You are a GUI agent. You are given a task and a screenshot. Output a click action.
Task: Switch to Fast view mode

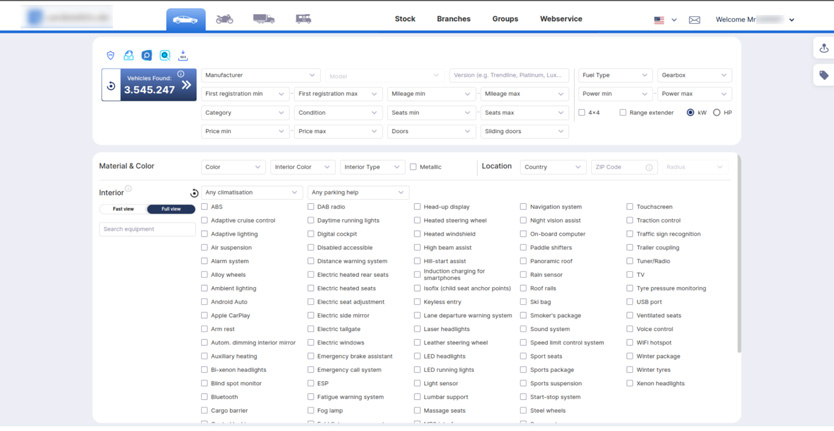[x=123, y=209]
